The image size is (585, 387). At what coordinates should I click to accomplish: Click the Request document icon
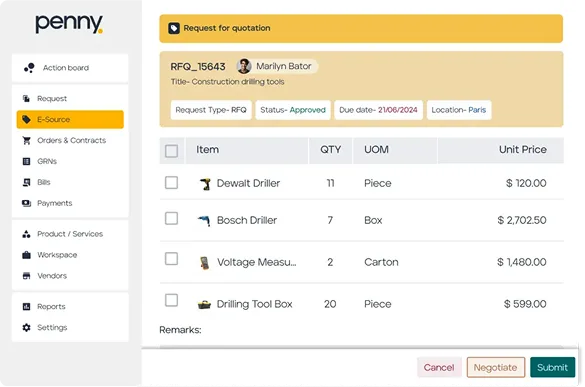[26, 99]
